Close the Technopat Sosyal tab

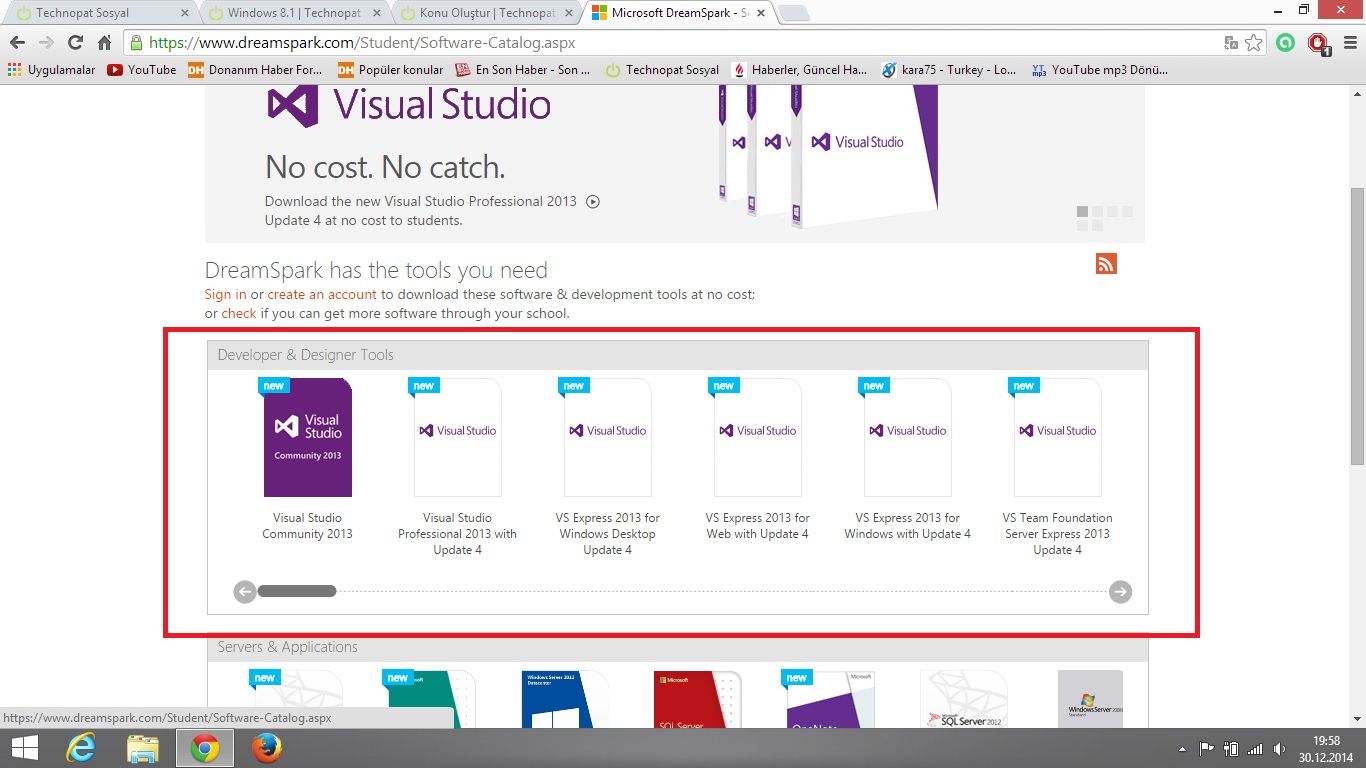pyautogui.click(x=184, y=13)
